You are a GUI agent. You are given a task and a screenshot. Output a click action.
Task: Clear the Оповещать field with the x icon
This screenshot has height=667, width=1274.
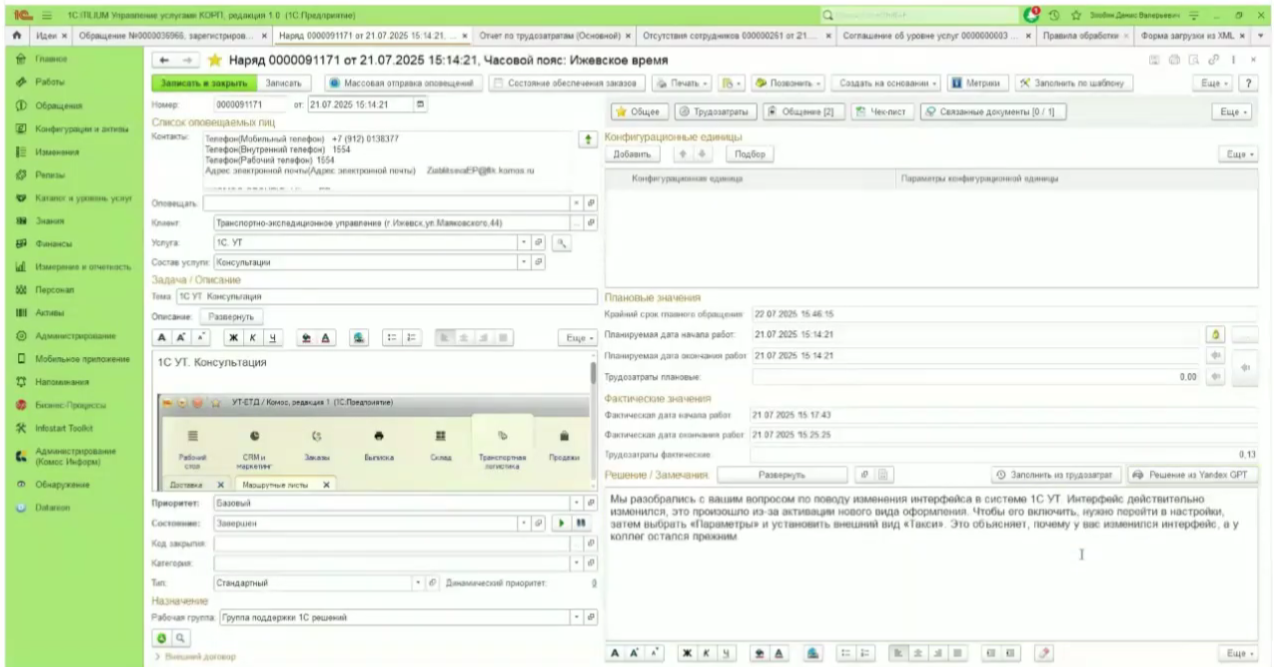576,203
